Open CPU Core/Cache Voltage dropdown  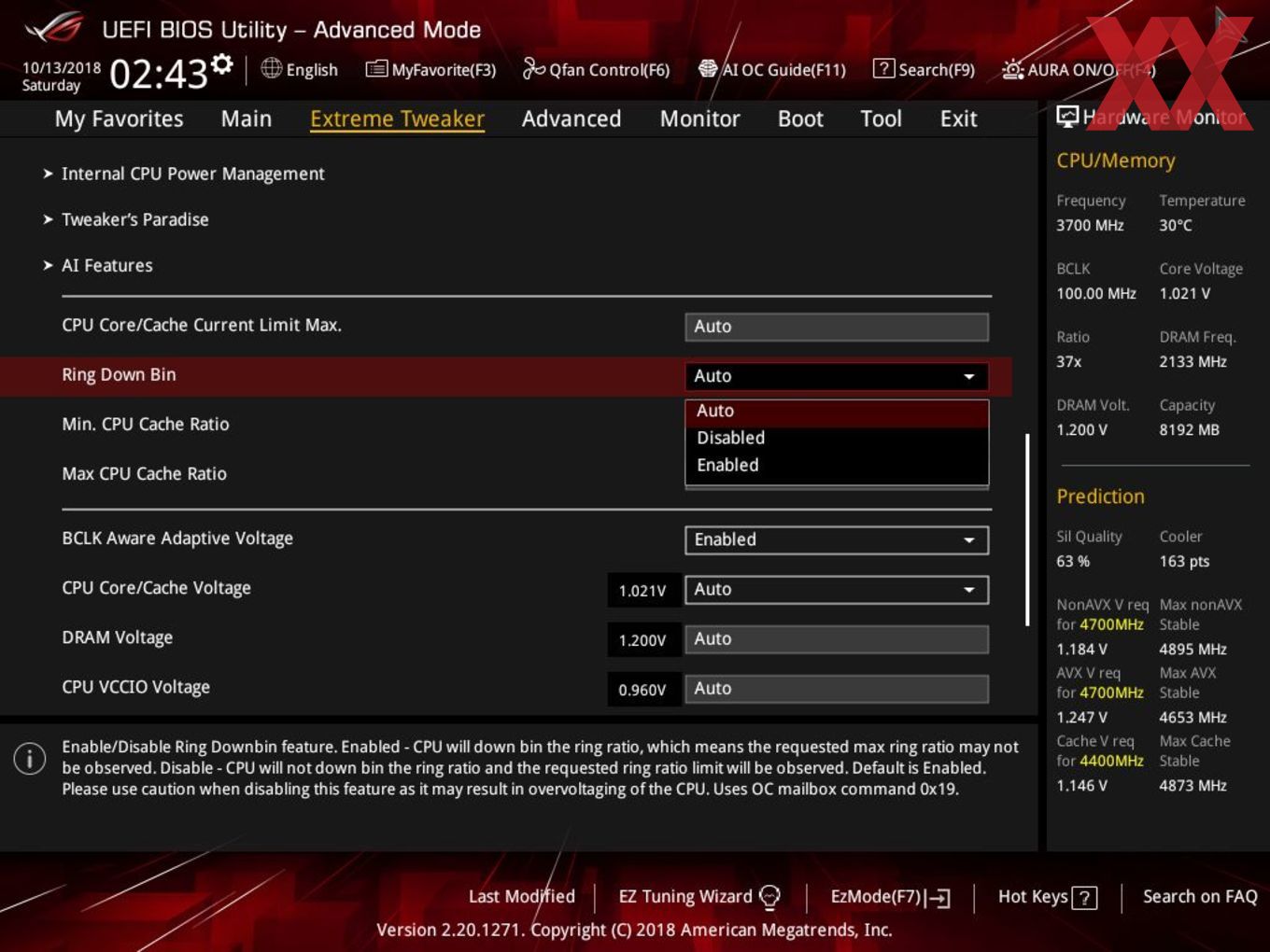point(837,589)
